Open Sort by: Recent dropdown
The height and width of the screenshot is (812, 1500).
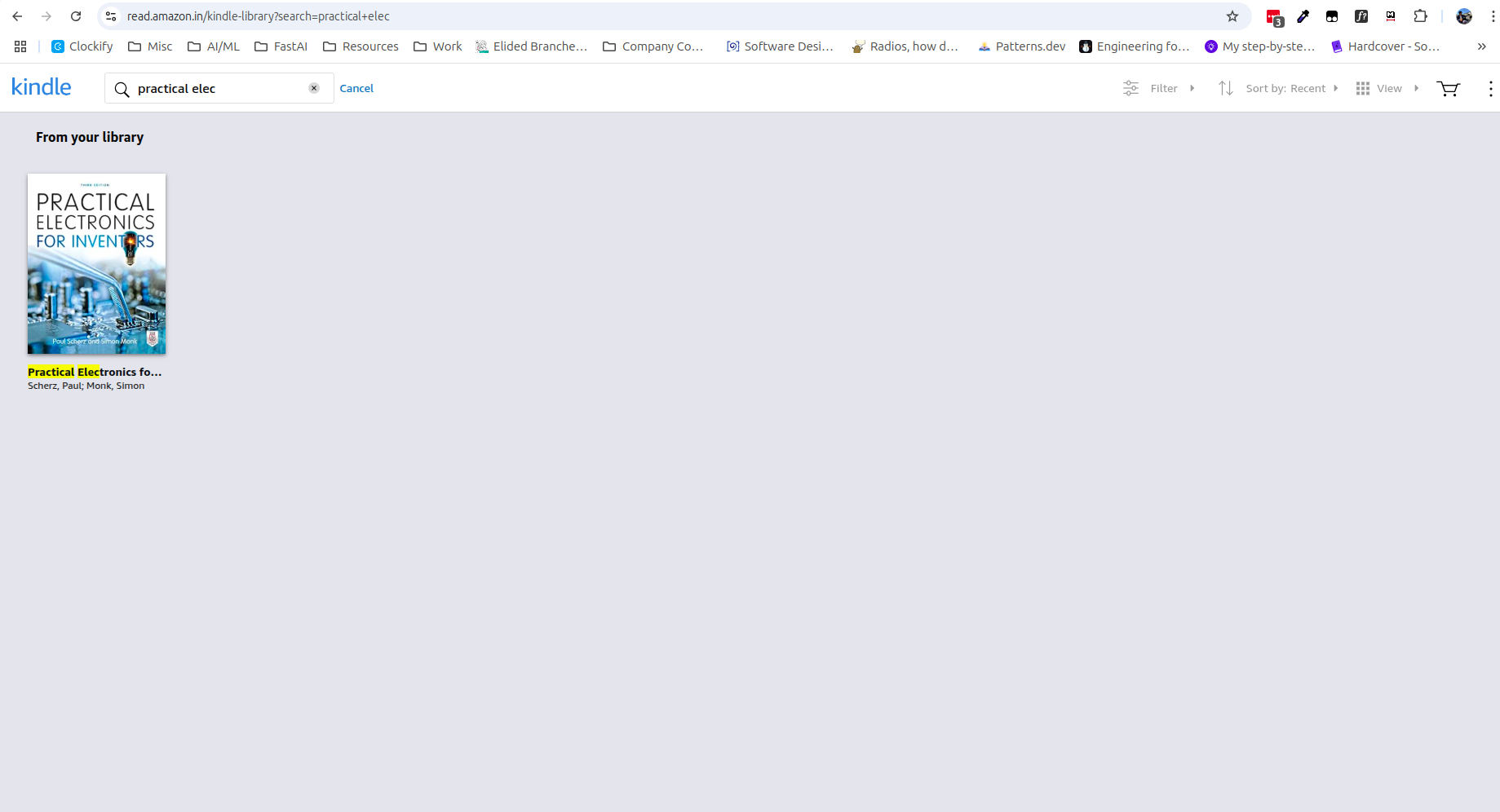coord(1278,88)
